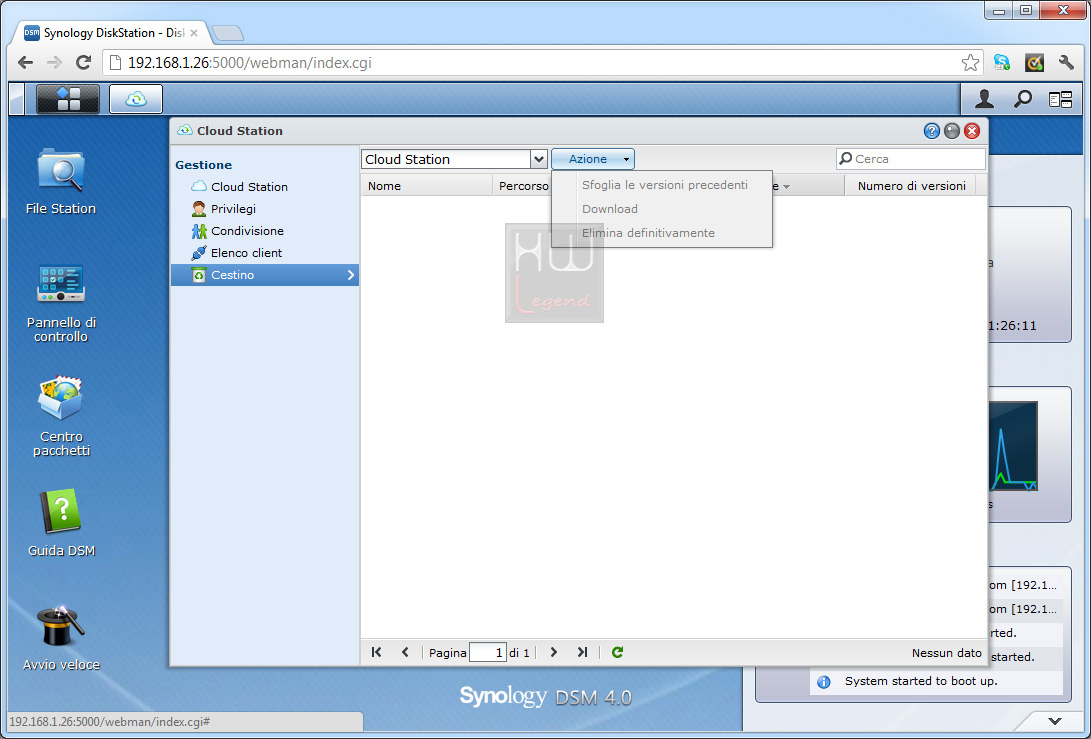
Task: Navigate back in browser
Action: [25, 63]
